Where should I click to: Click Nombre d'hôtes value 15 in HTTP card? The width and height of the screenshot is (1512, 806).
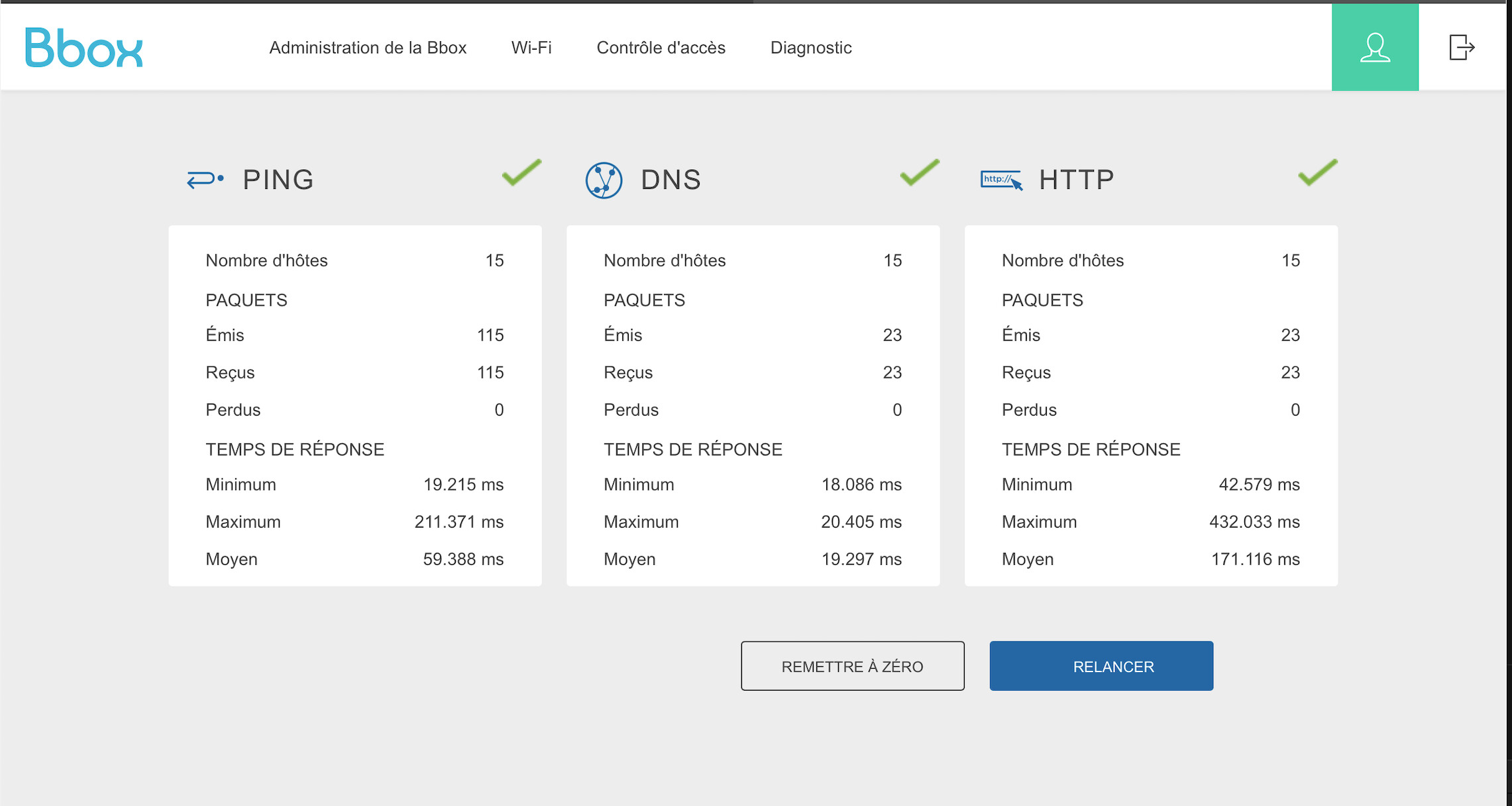click(x=1290, y=260)
